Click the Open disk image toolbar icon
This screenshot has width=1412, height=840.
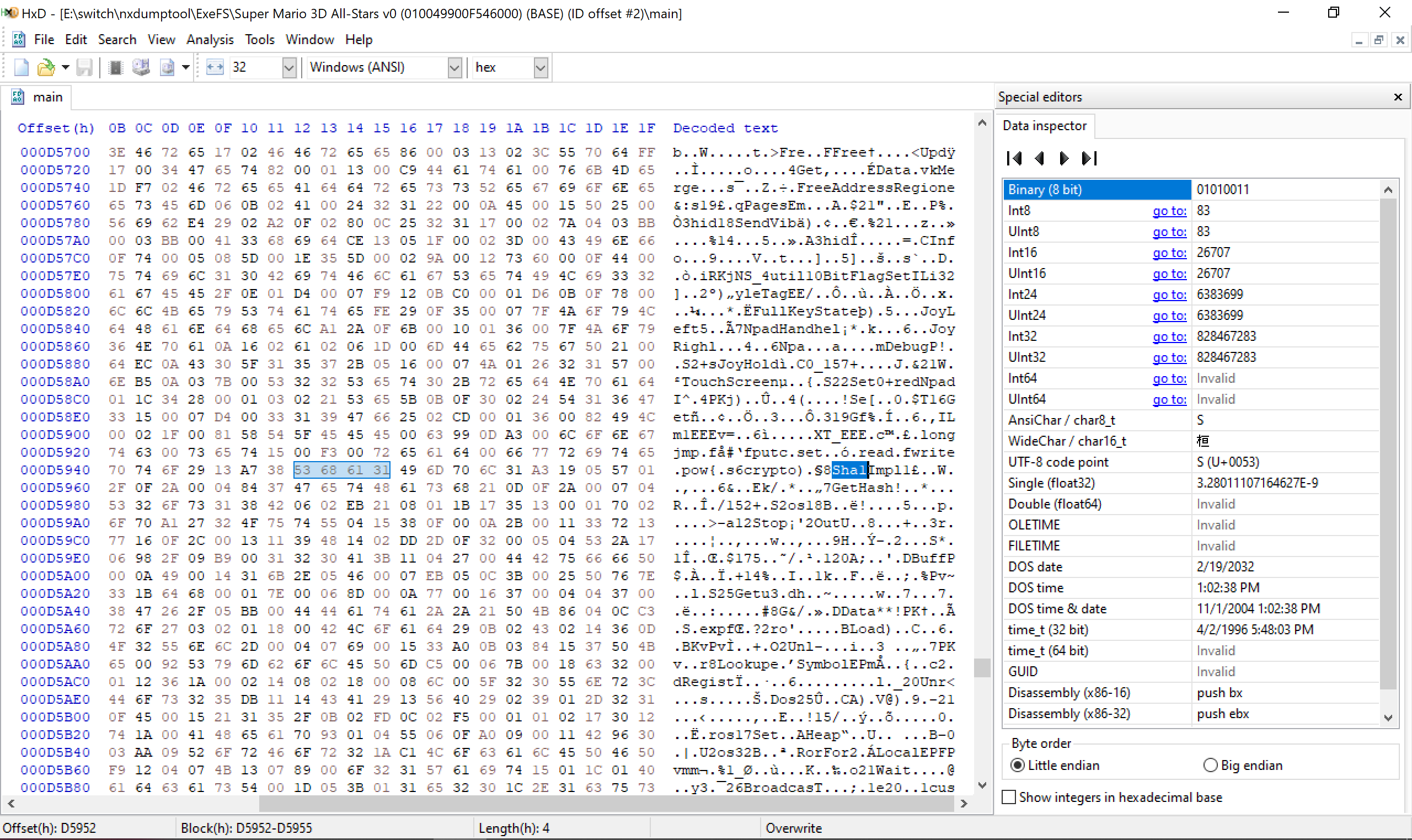pyautogui.click(x=167, y=67)
